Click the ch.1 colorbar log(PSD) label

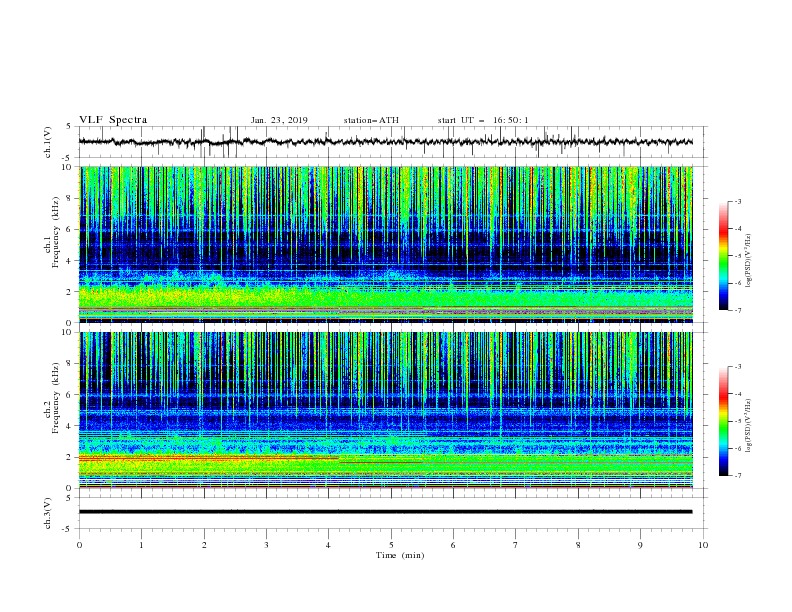[x=748, y=261]
